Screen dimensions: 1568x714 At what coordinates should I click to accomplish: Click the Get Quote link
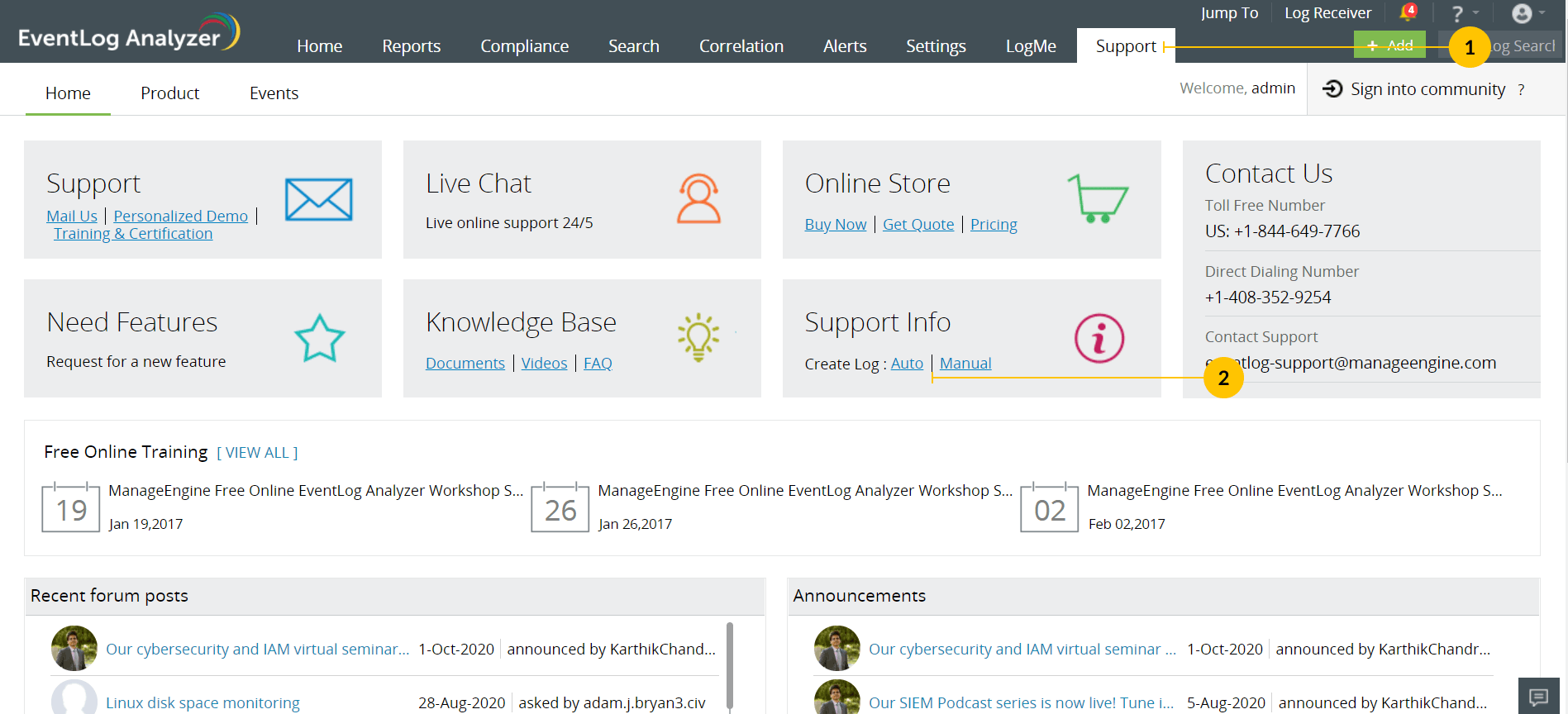tap(917, 224)
